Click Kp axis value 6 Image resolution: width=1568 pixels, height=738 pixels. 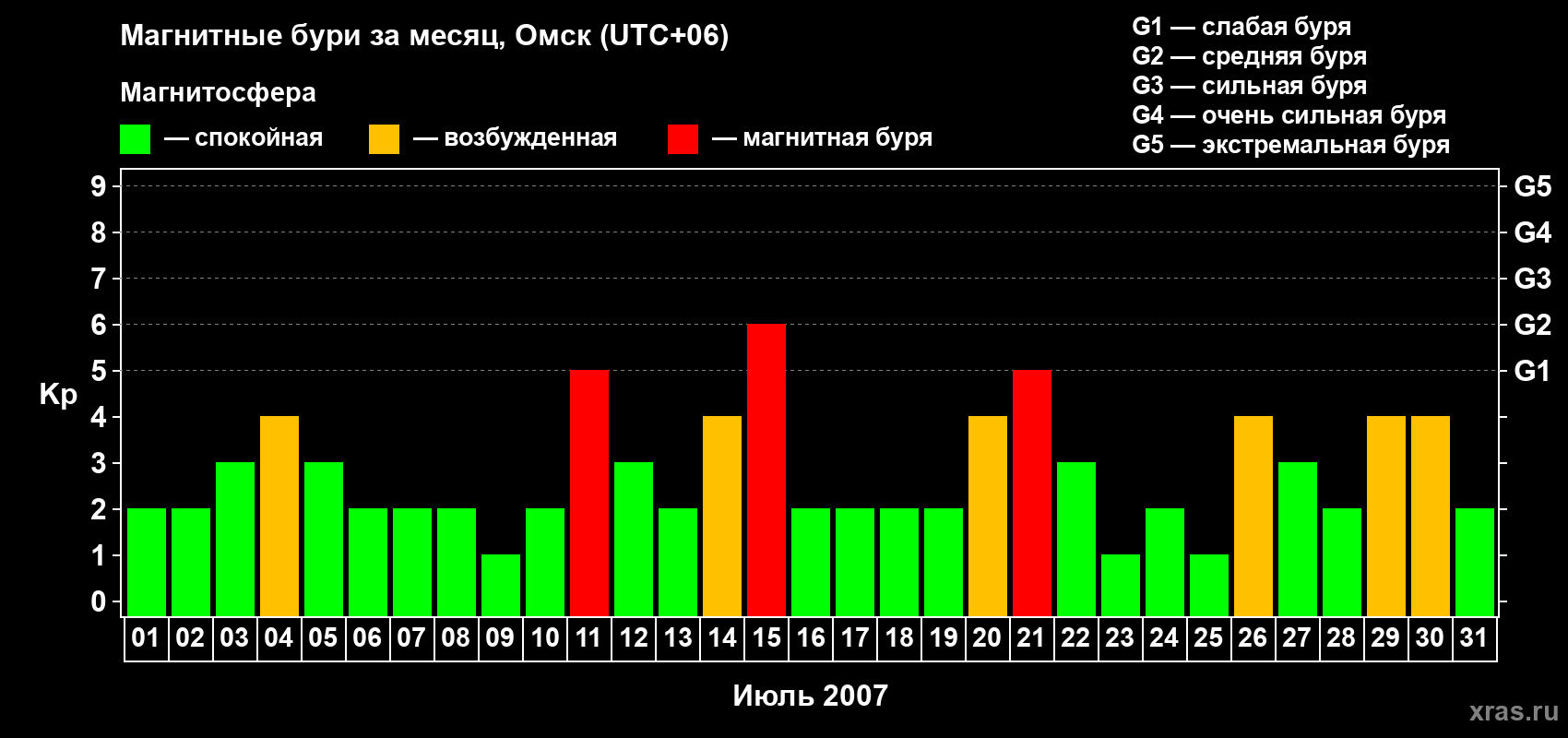tap(99, 325)
